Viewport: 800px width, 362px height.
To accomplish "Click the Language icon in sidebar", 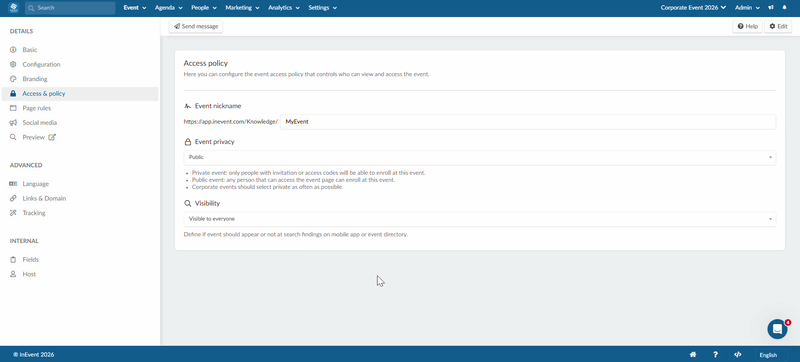I will 13,184.
